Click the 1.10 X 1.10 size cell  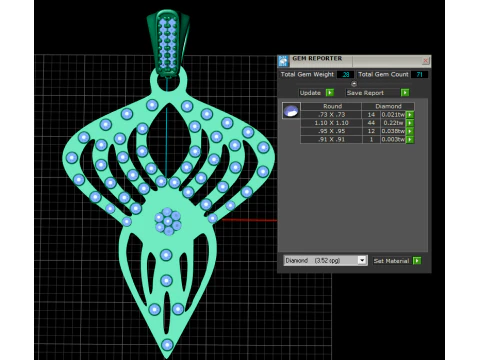pyautogui.click(x=331, y=123)
